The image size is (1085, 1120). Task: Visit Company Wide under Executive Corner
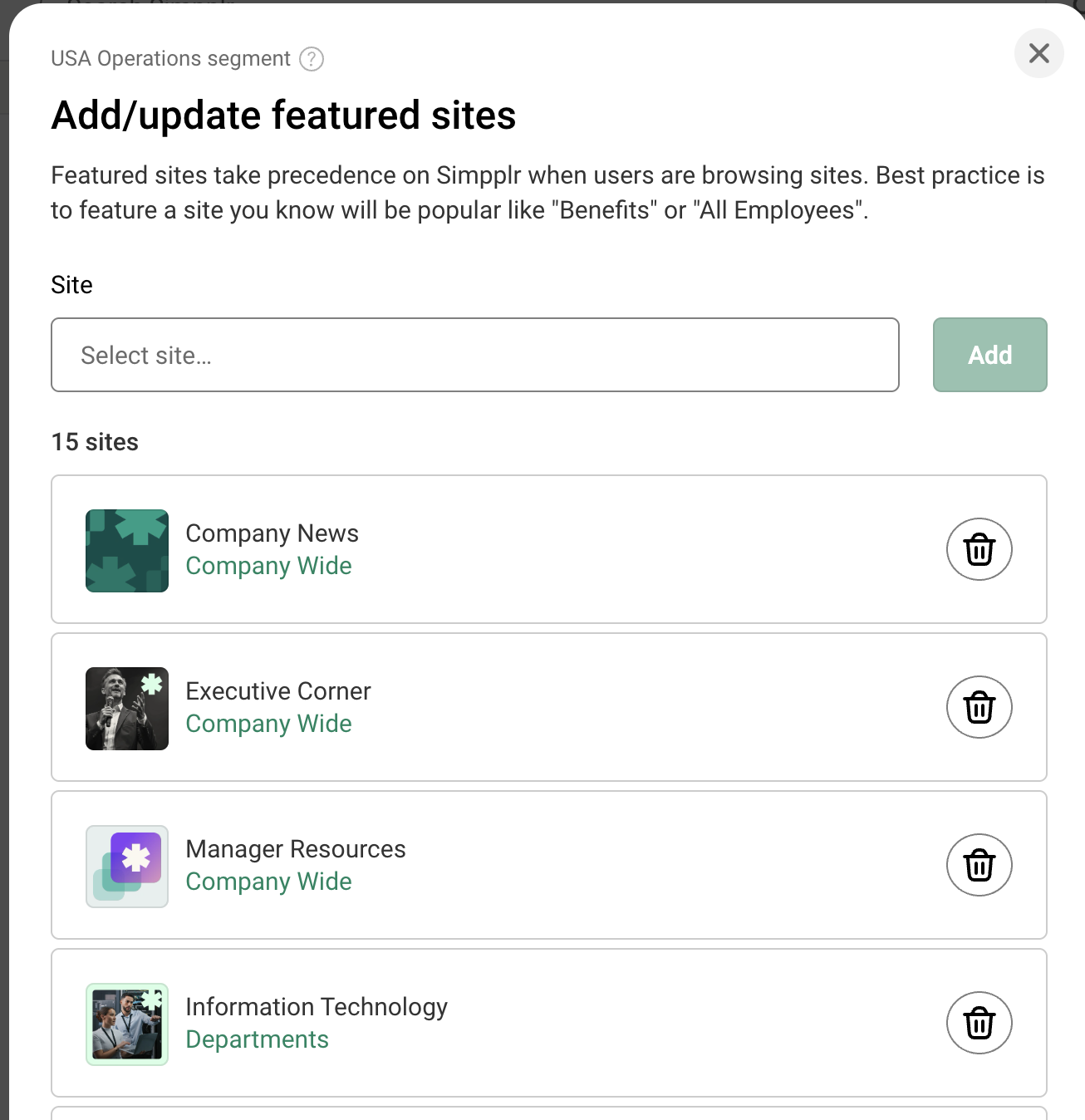pos(268,724)
